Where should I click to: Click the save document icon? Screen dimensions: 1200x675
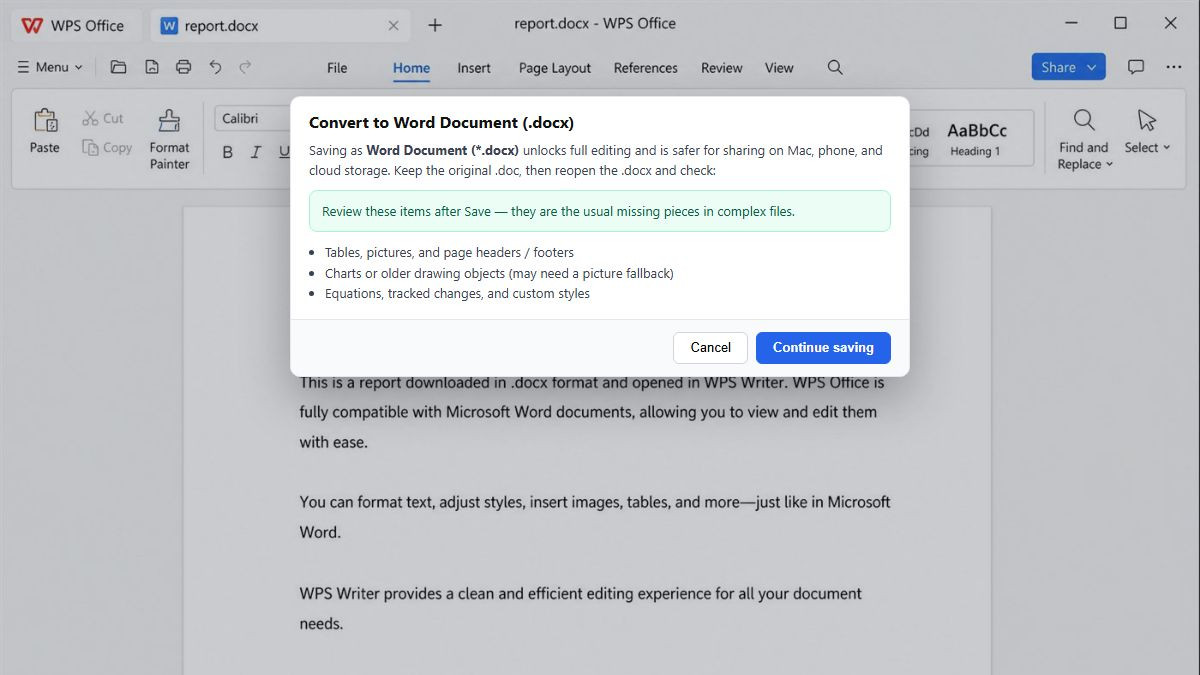(151, 67)
